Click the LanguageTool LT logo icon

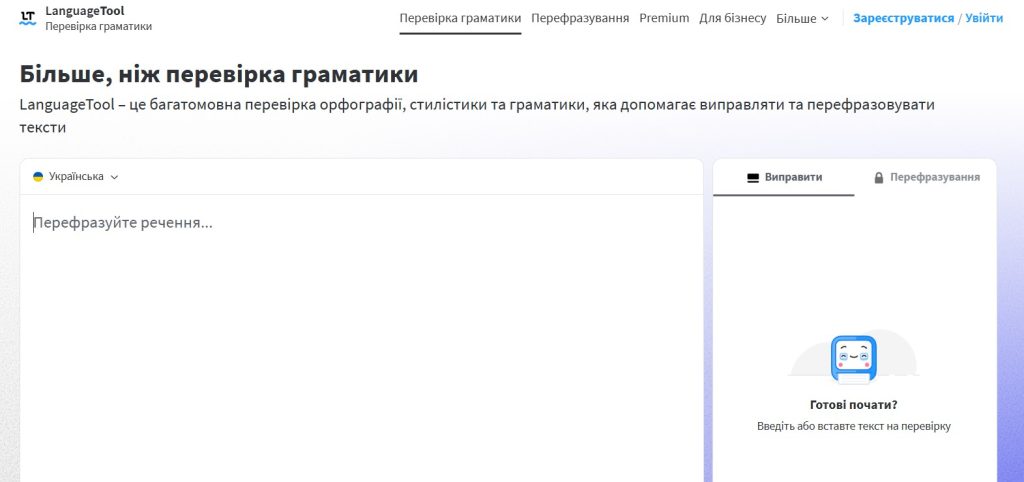[x=27, y=18]
